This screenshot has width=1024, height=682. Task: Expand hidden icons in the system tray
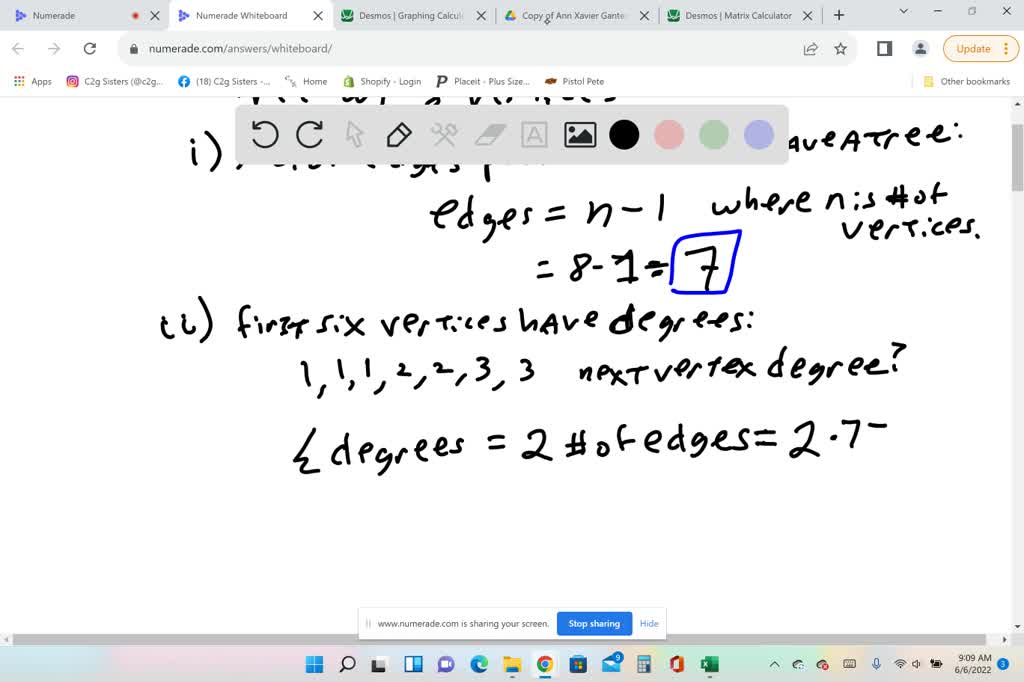click(773, 663)
